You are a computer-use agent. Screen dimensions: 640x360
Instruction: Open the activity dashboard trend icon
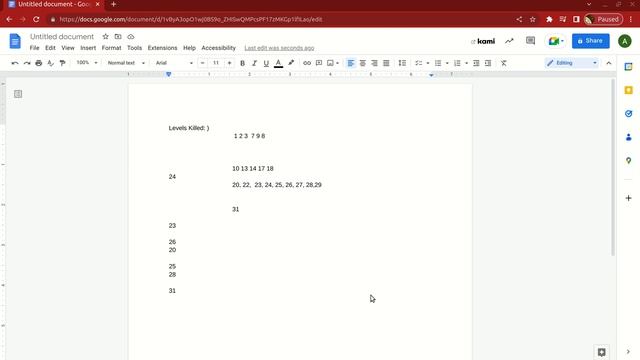click(509, 41)
